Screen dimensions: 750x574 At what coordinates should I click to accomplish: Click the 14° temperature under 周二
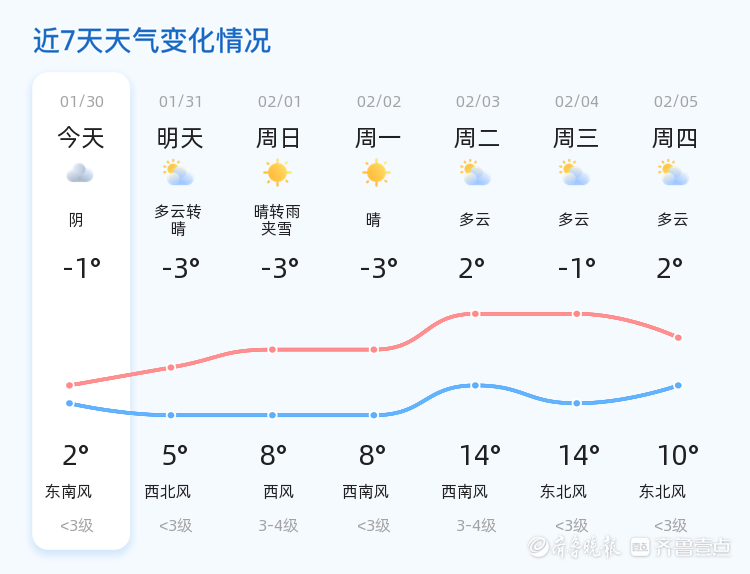pyautogui.click(x=479, y=456)
